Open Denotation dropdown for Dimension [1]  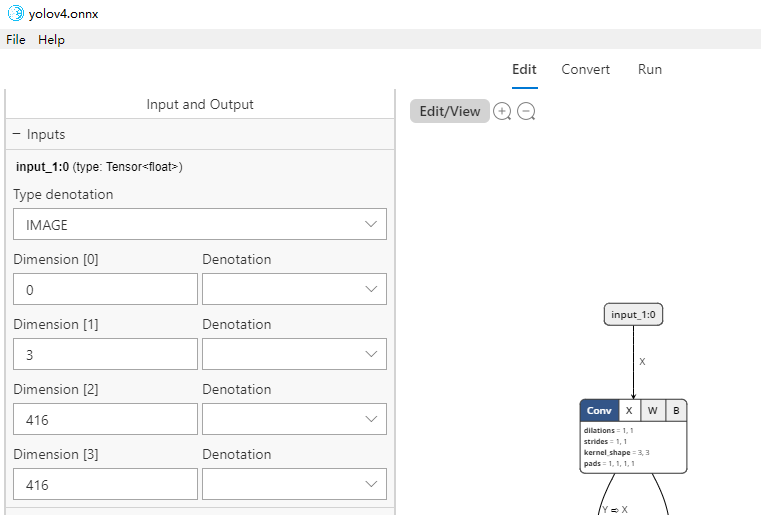tap(294, 354)
